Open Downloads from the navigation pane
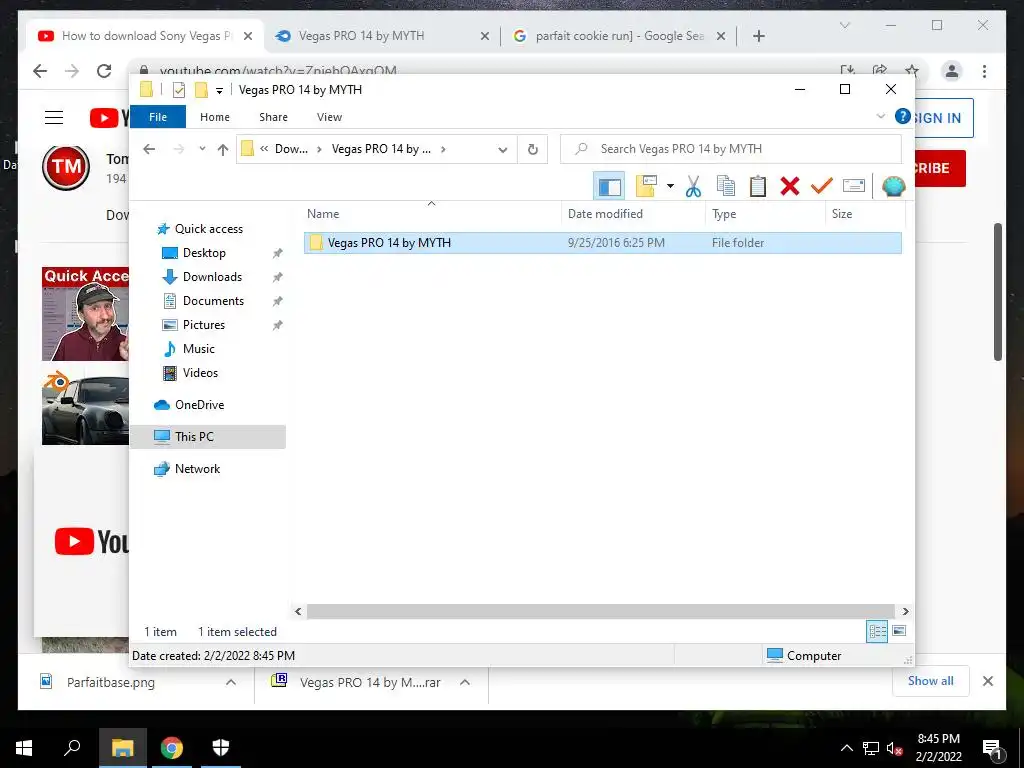The image size is (1024, 768). [x=212, y=277]
